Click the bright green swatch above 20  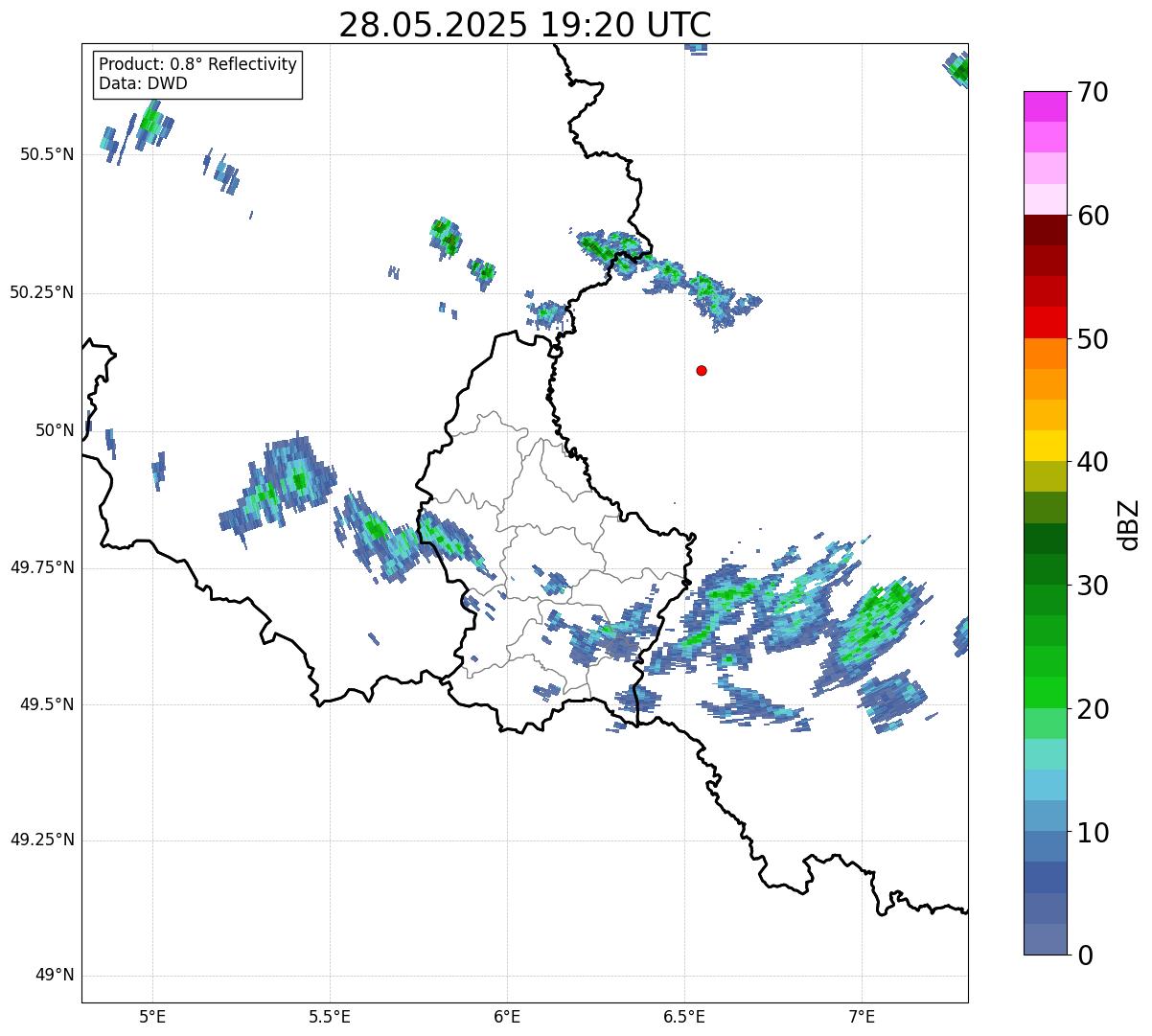[x=1045, y=692]
